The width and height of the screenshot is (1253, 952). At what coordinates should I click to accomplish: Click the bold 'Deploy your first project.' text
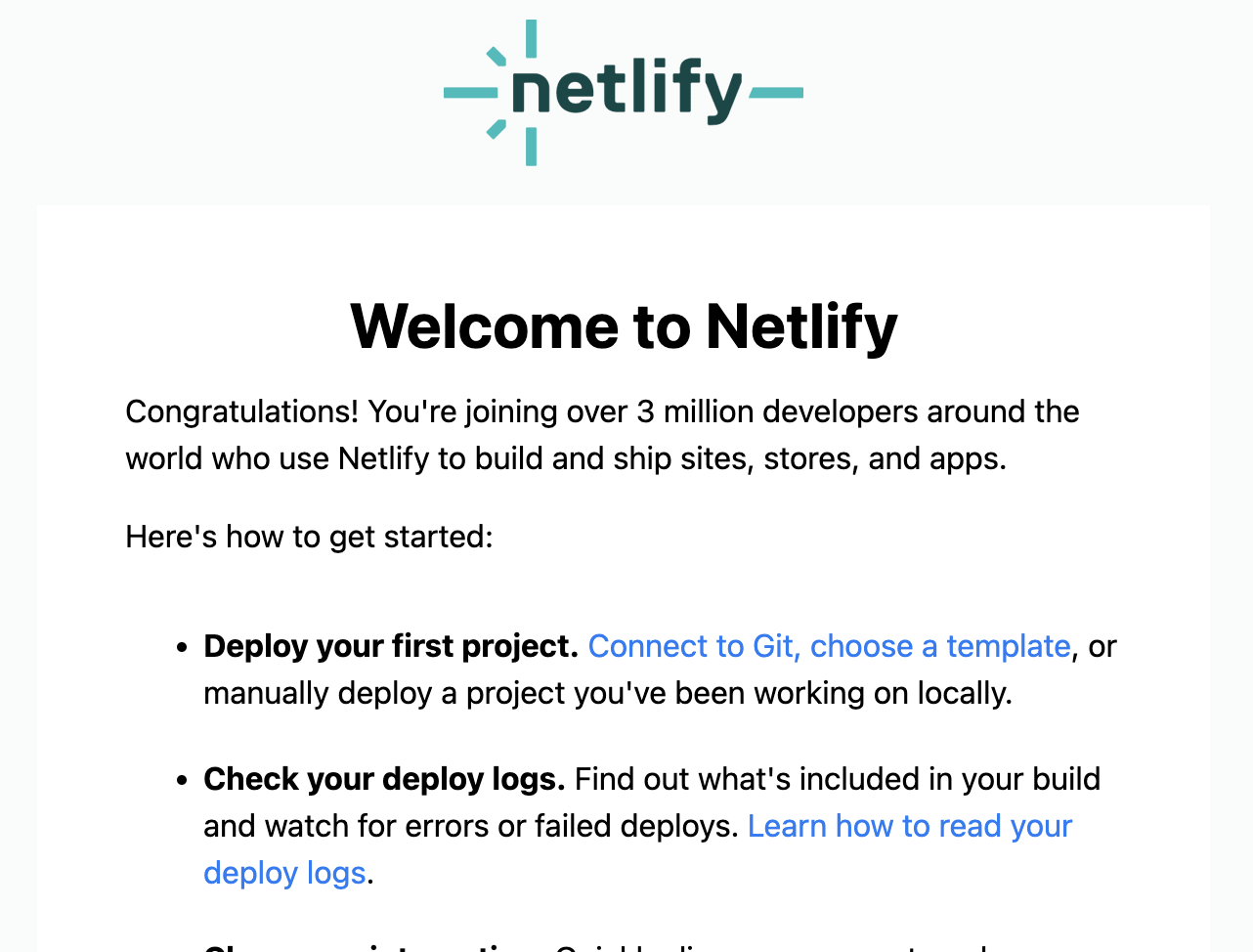pyautogui.click(x=391, y=646)
